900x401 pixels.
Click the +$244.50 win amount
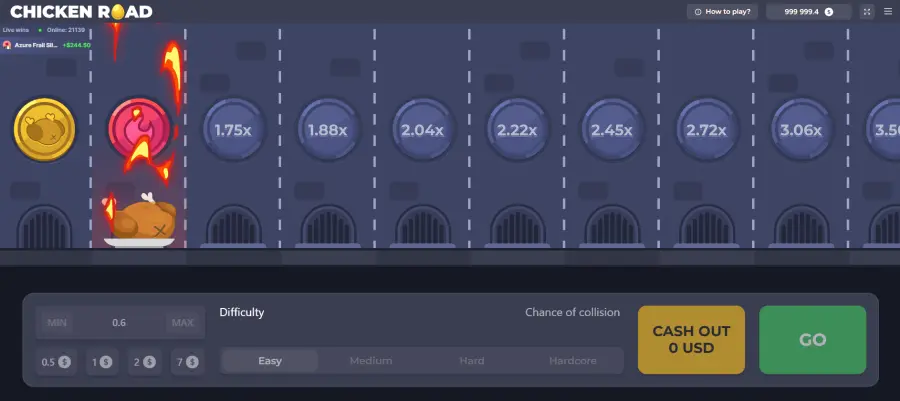tap(76, 45)
